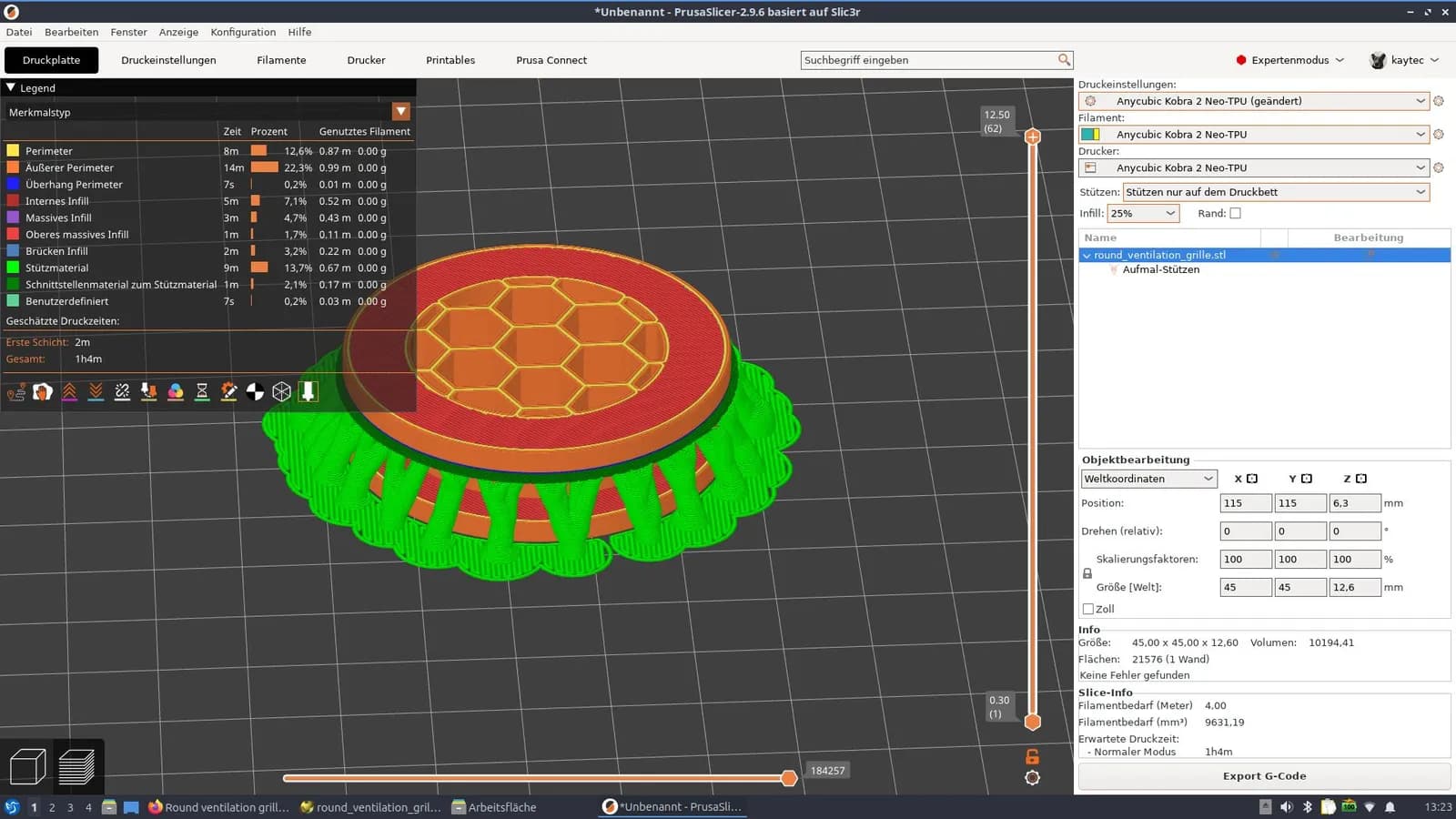Toggle shells wireframe cube icon

[x=282, y=392]
